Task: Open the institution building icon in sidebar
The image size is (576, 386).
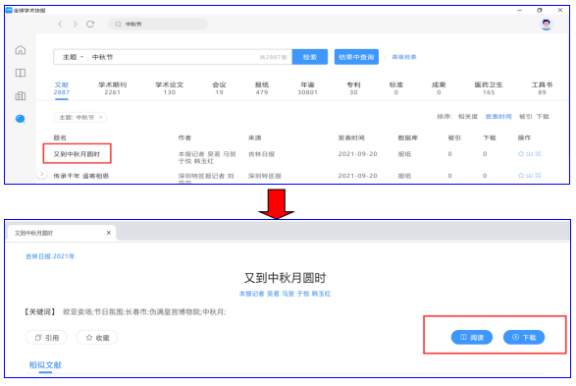Action: tap(21, 96)
